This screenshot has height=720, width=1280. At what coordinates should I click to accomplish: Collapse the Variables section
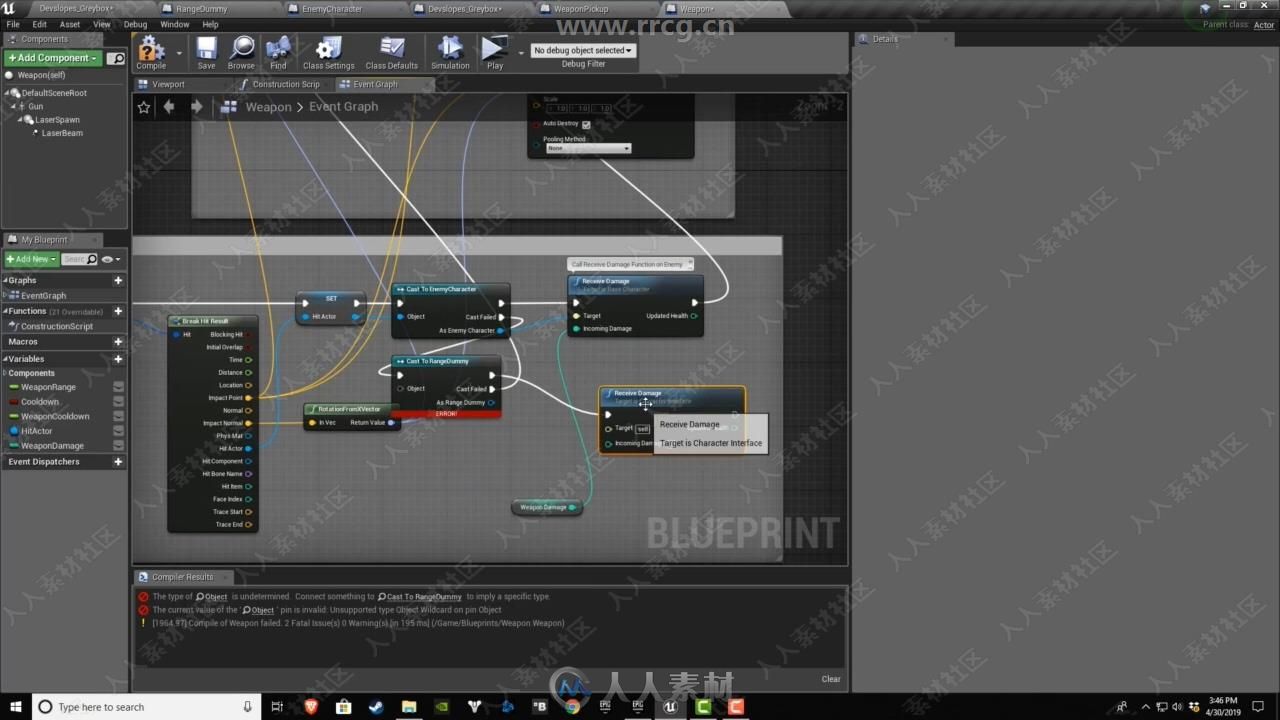(6, 359)
